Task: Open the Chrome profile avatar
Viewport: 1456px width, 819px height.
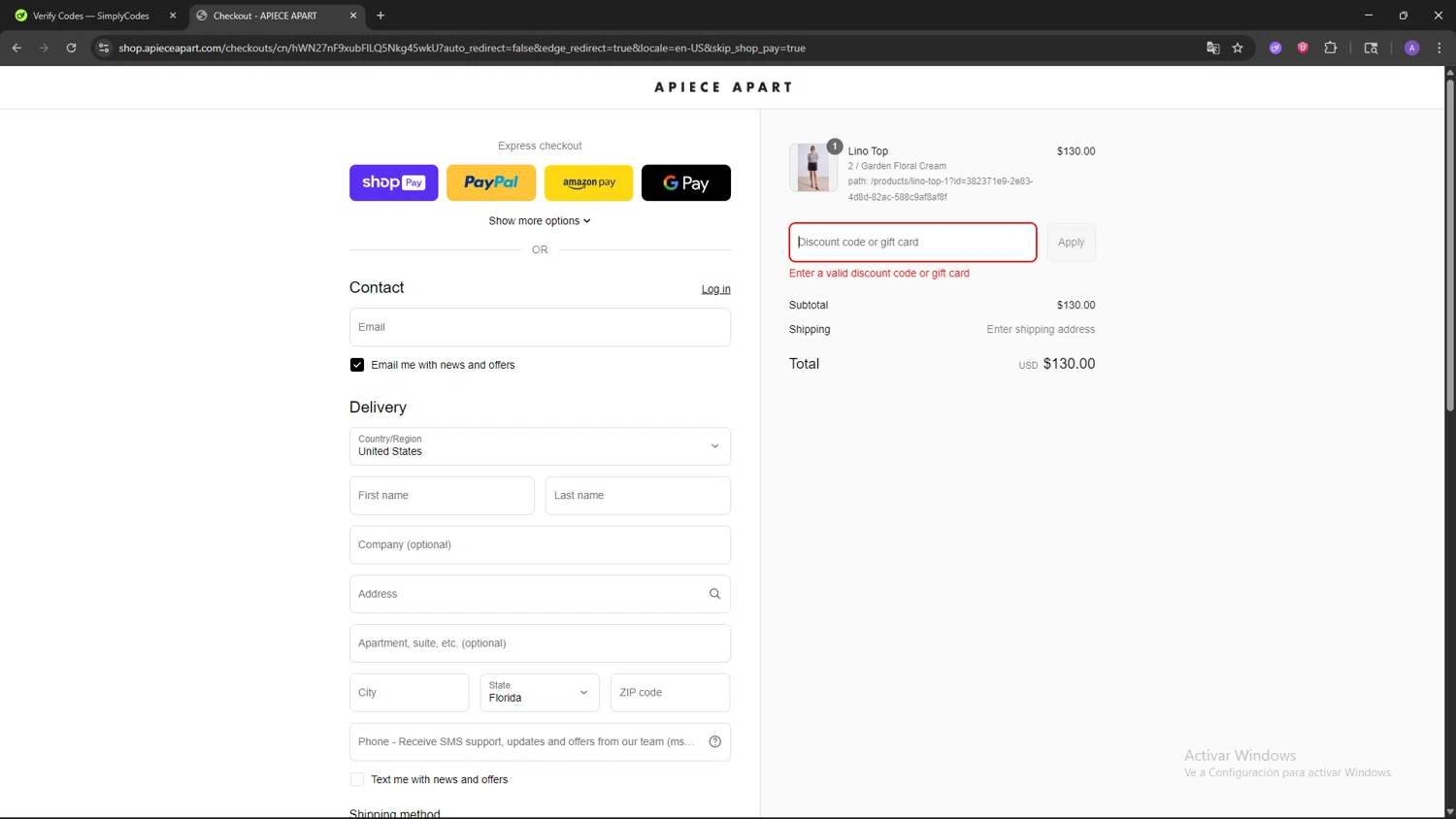Action: 1412,48
